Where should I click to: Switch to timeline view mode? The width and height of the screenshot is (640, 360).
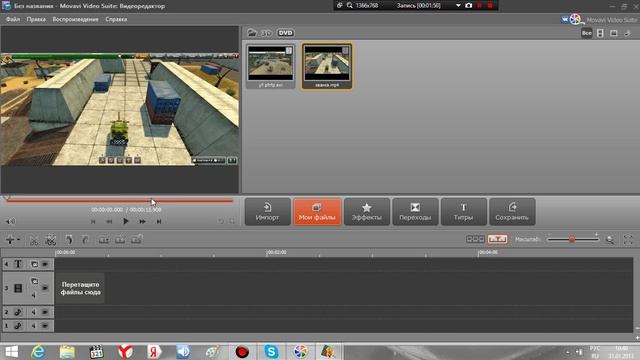tap(497, 239)
